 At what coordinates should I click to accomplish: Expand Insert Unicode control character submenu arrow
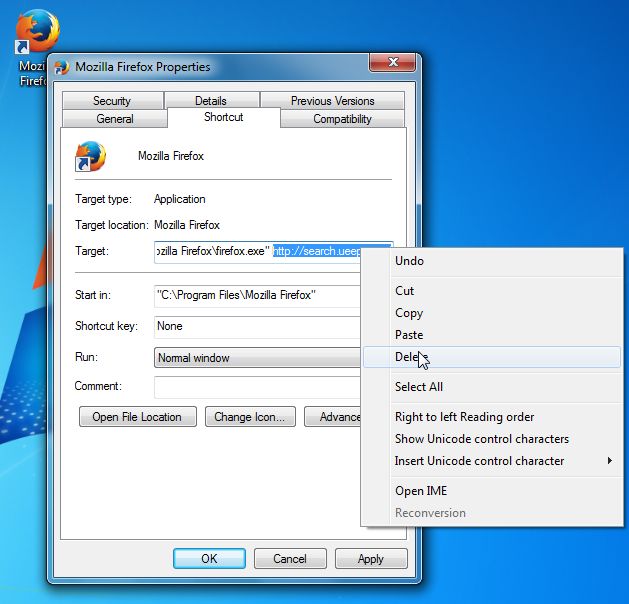click(x=610, y=461)
